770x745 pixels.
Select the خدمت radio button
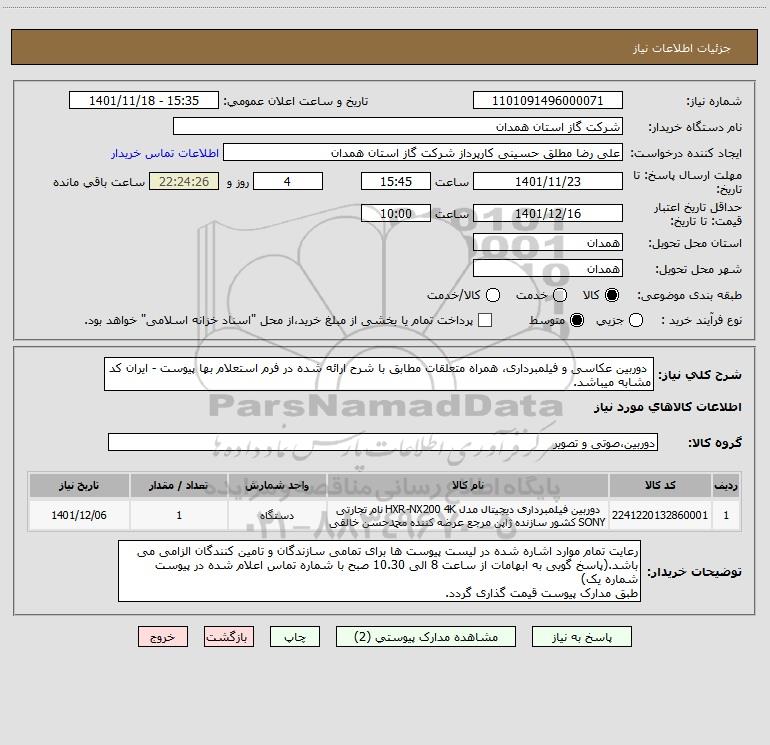[x=560, y=295]
